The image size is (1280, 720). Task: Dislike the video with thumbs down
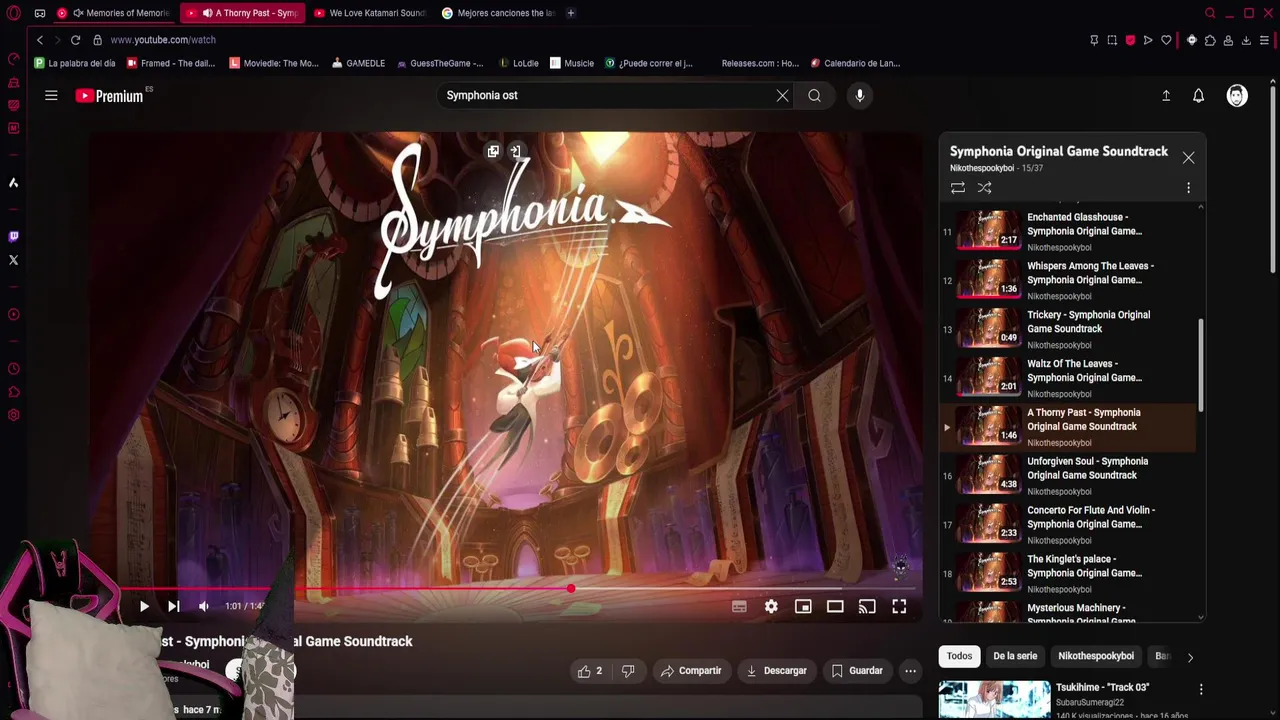(x=628, y=671)
